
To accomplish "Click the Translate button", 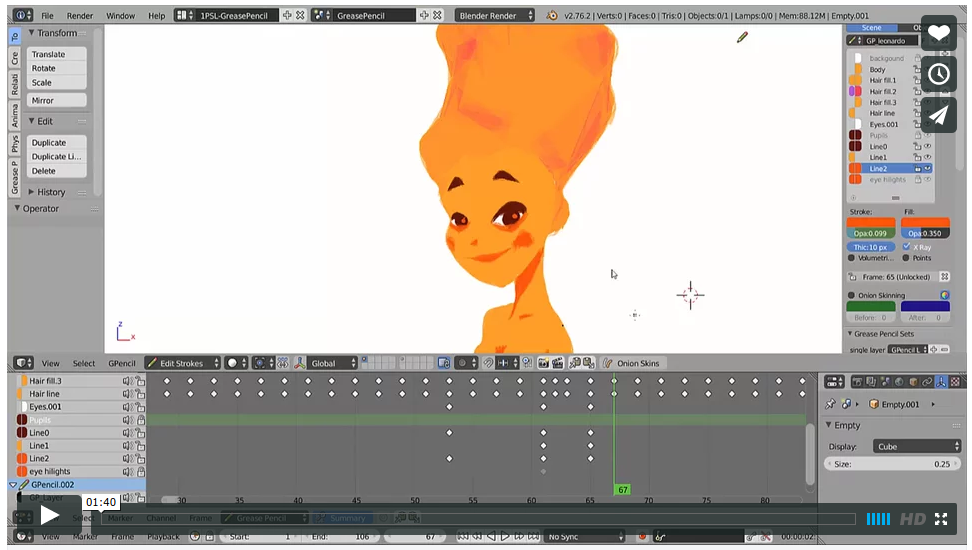I will (x=56, y=54).
